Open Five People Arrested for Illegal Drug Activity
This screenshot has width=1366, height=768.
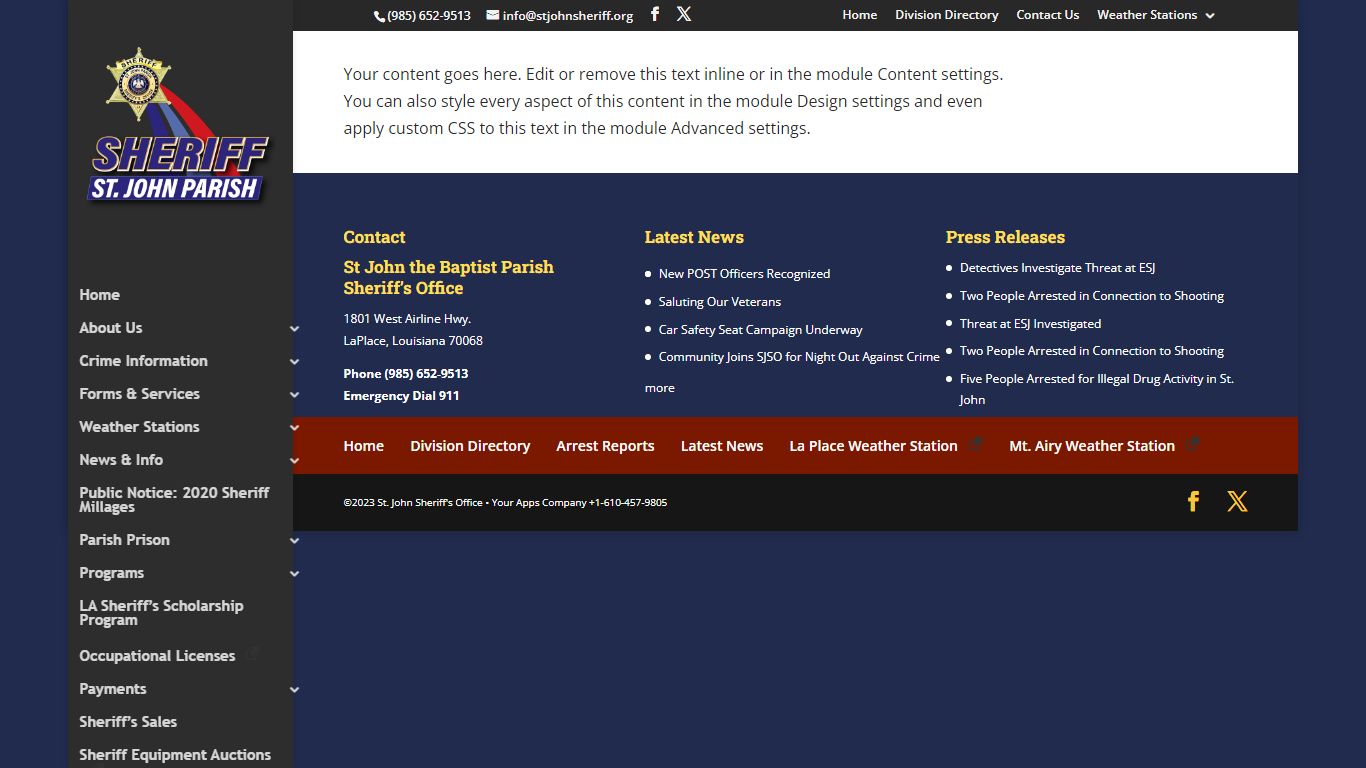tap(1097, 389)
